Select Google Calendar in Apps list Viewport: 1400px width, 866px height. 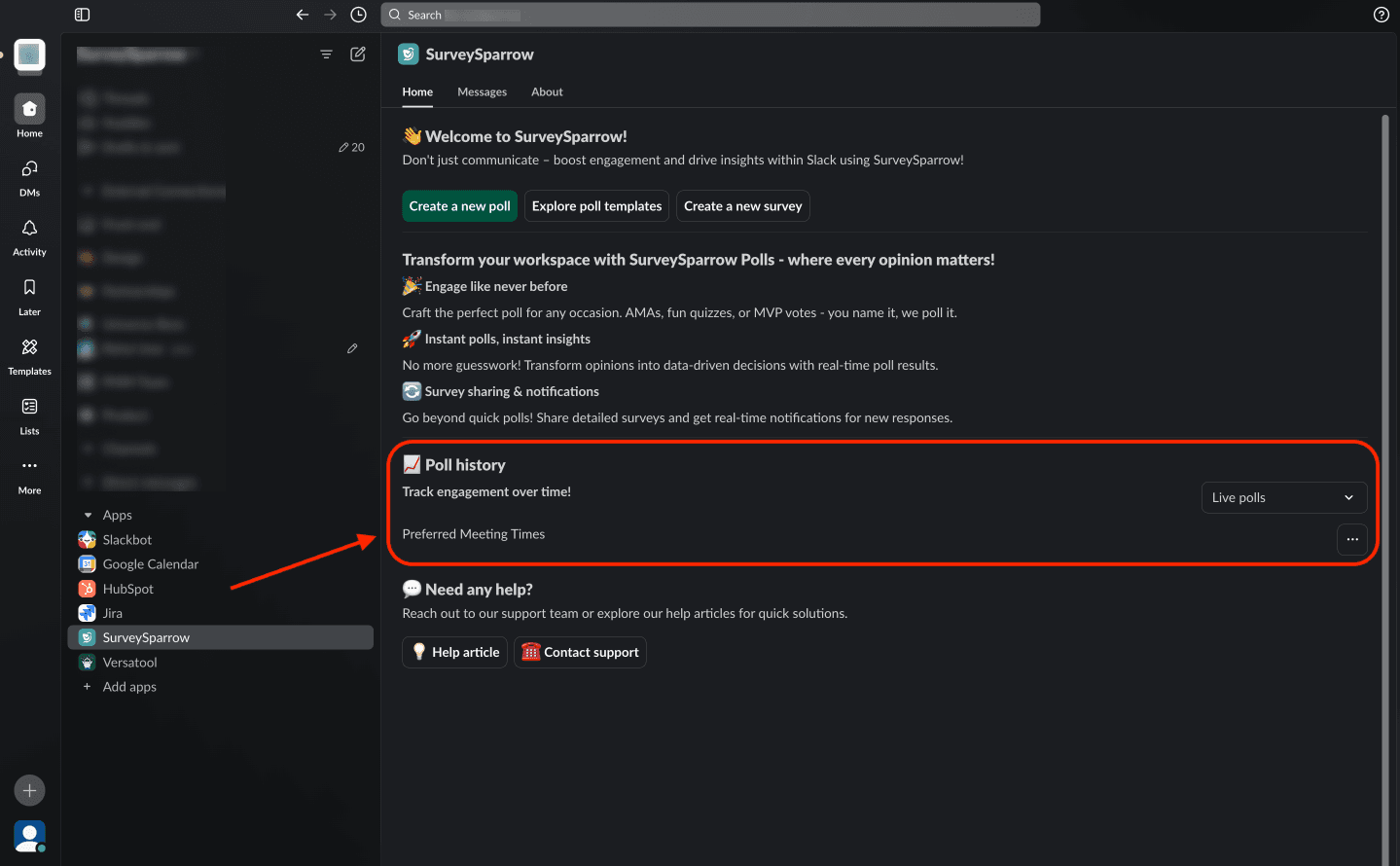point(150,564)
